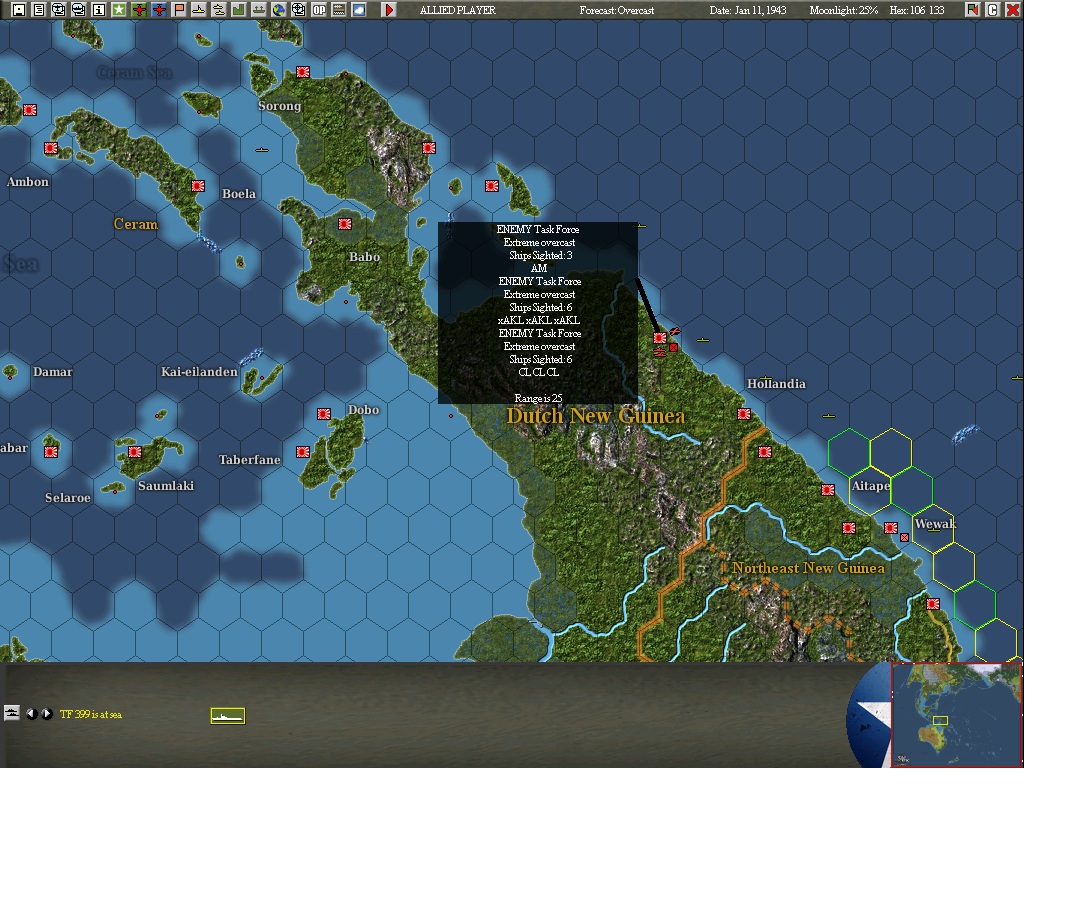This screenshot has width=1083, height=898.
Task: Click the info 'i' icon in the toolbar
Action: (x=99, y=10)
